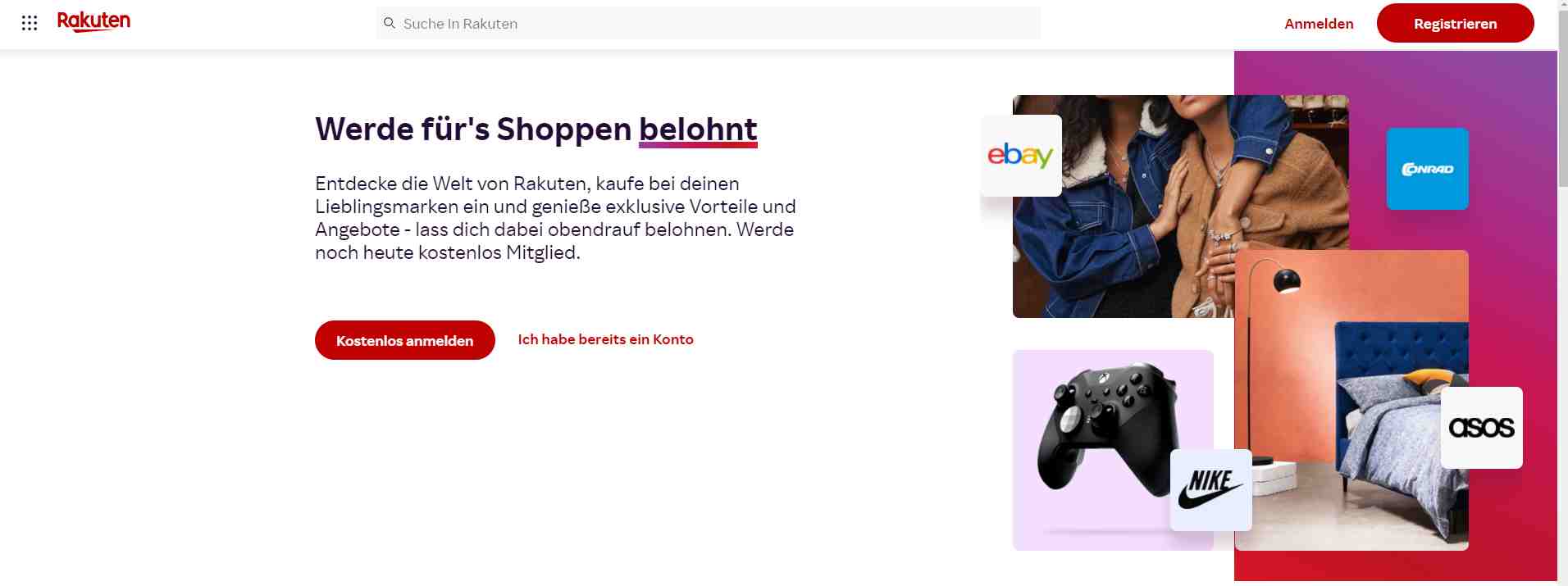Open the nine-dot apps grid menu

pos(30,23)
